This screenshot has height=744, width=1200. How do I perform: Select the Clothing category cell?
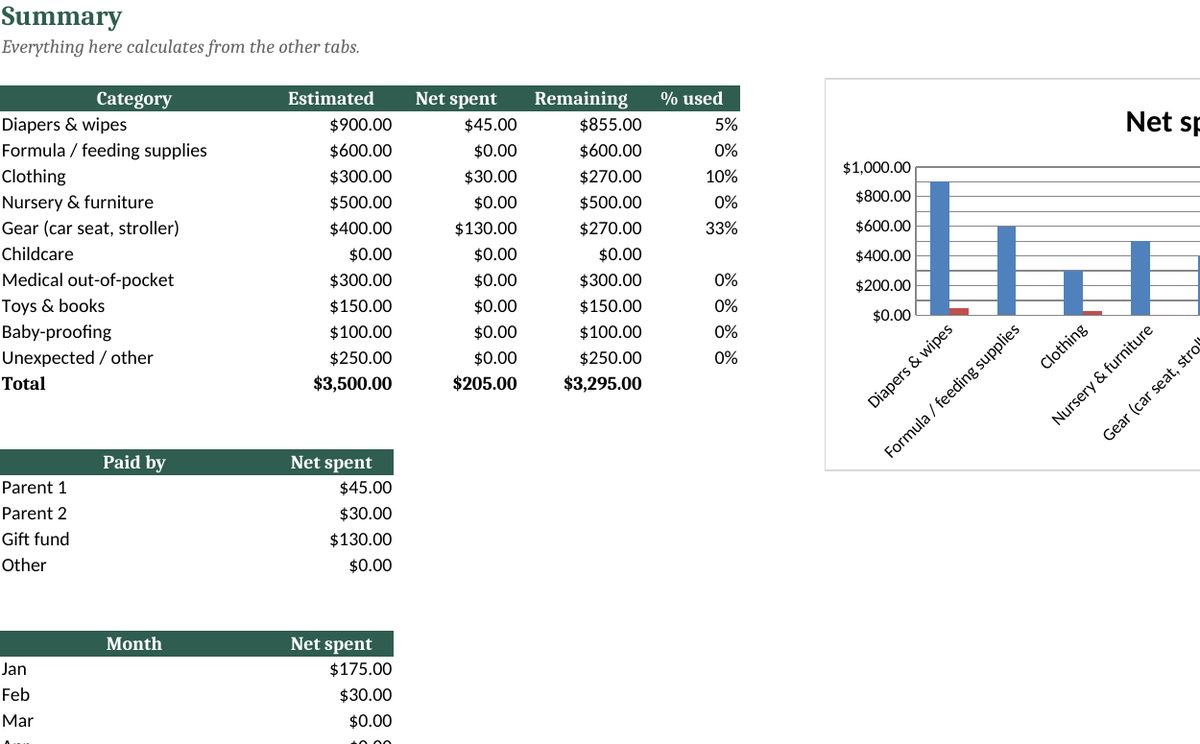(x=33, y=177)
